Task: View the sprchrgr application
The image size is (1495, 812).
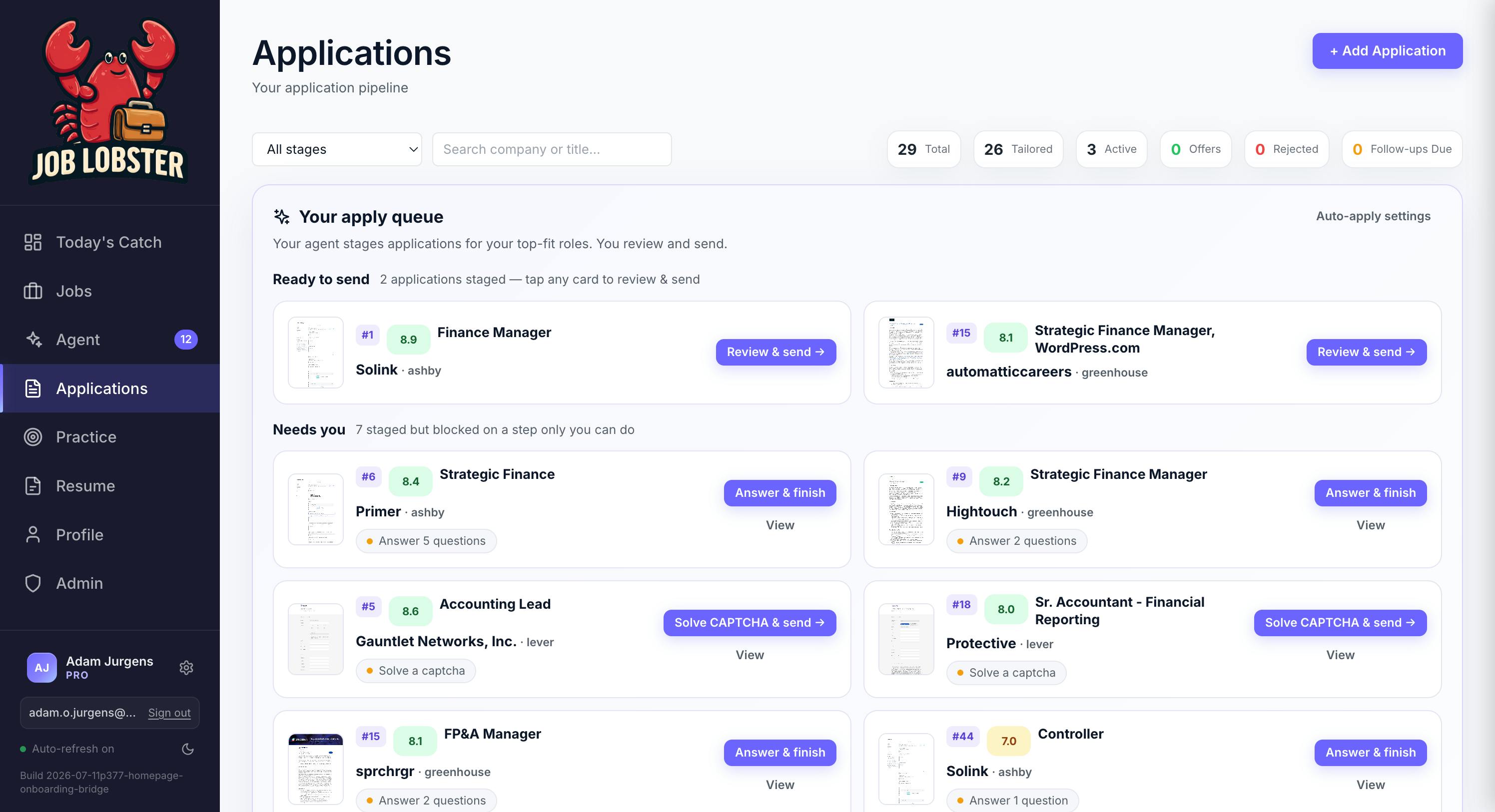Action: 779,785
